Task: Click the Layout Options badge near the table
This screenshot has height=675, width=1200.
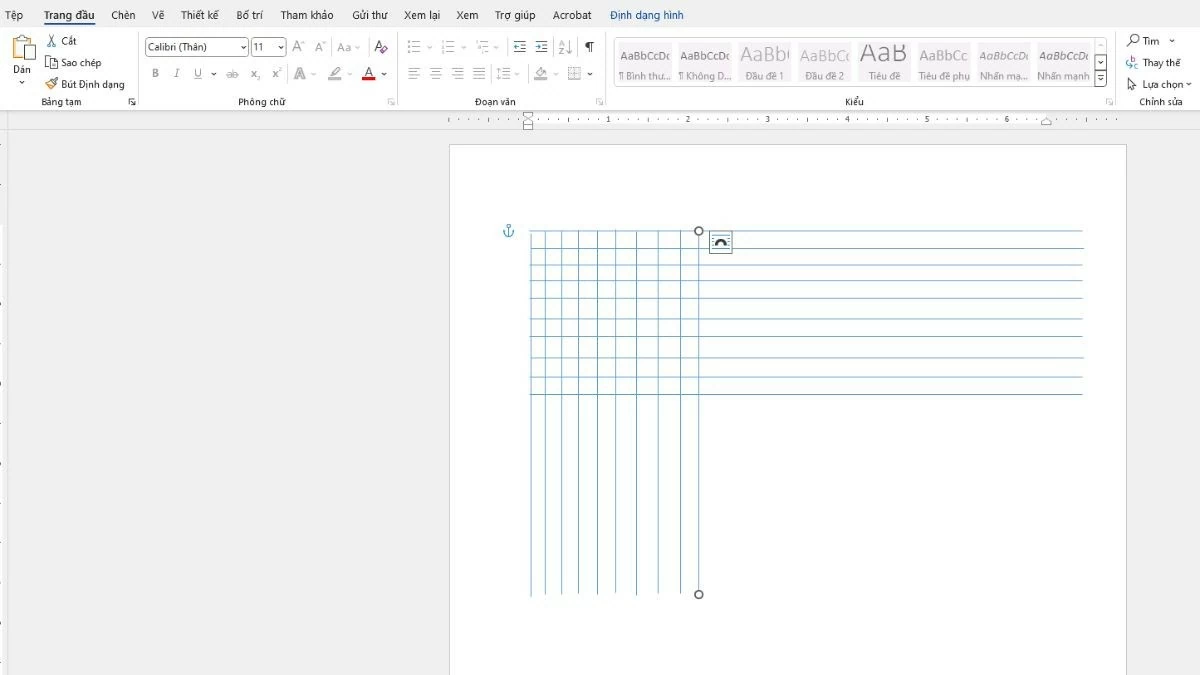Action: pyautogui.click(x=720, y=242)
